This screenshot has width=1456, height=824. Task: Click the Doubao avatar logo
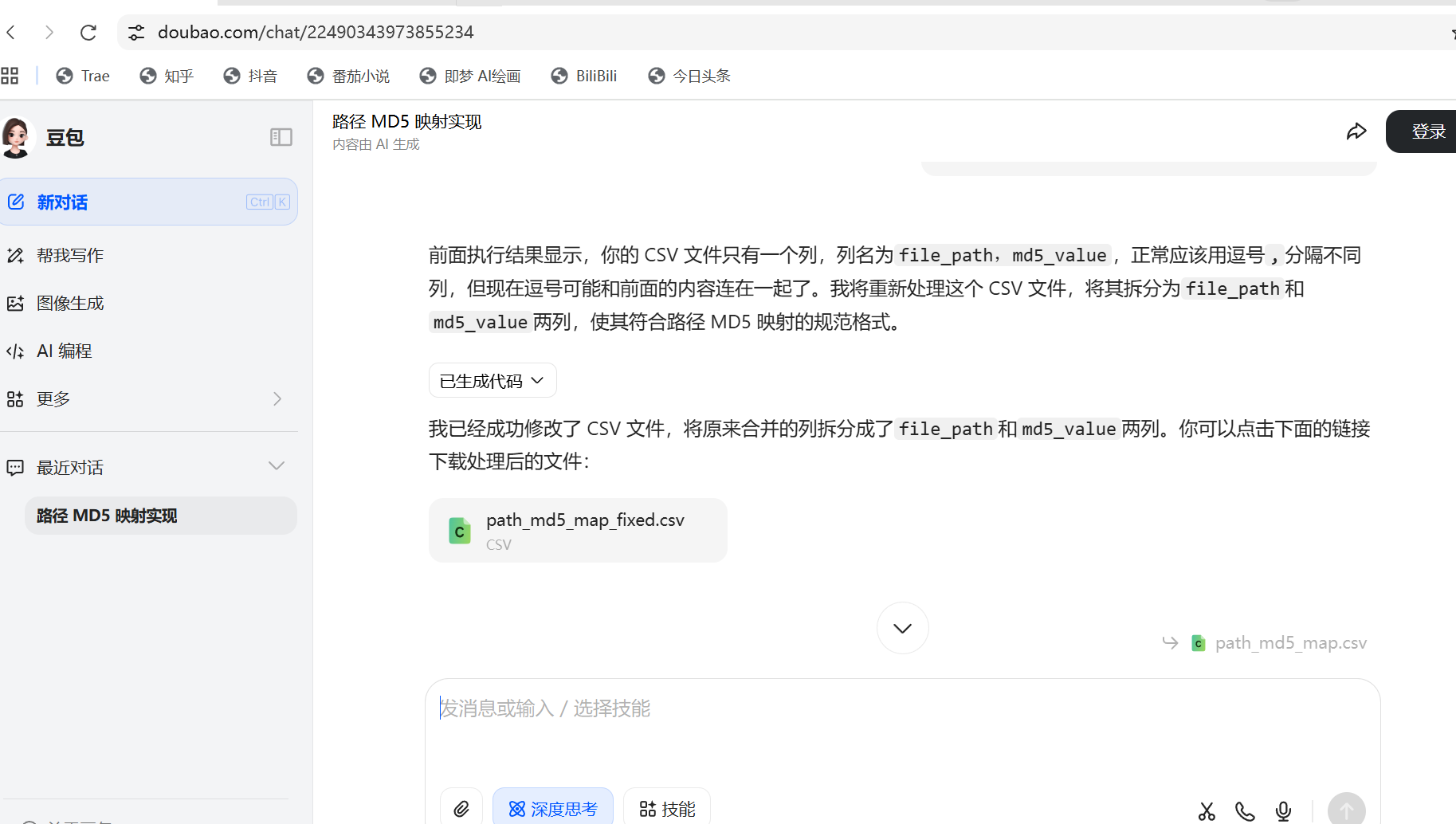17,137
